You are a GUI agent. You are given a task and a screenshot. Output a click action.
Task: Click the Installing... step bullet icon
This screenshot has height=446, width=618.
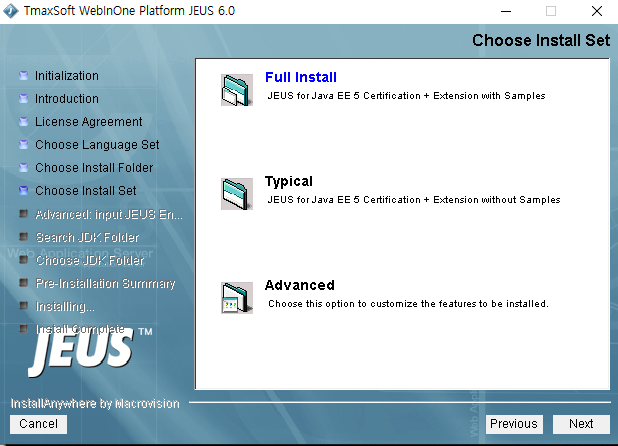[24, 305]
